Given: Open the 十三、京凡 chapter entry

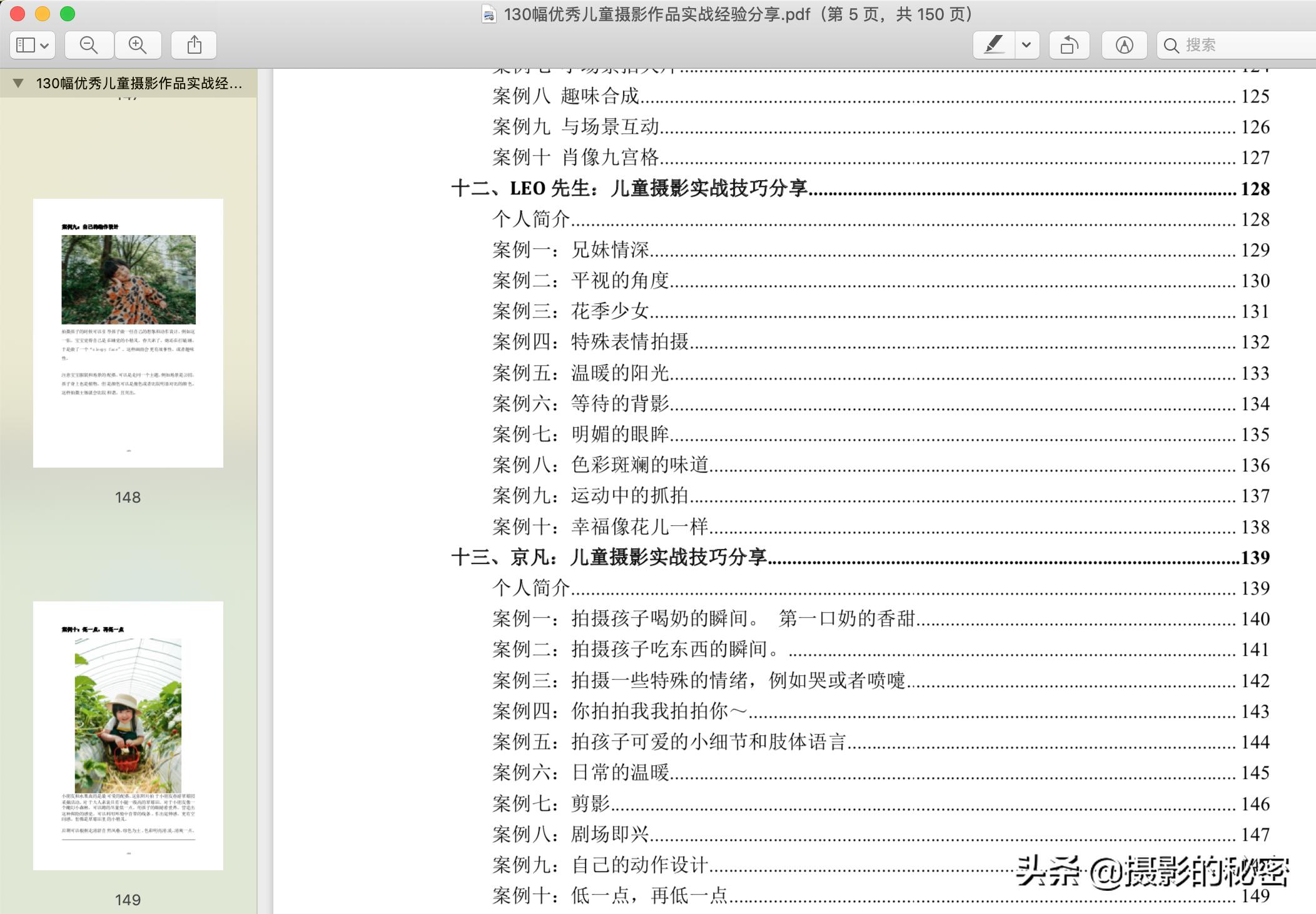Looking at the screenshot, I should tap(608, 557).
